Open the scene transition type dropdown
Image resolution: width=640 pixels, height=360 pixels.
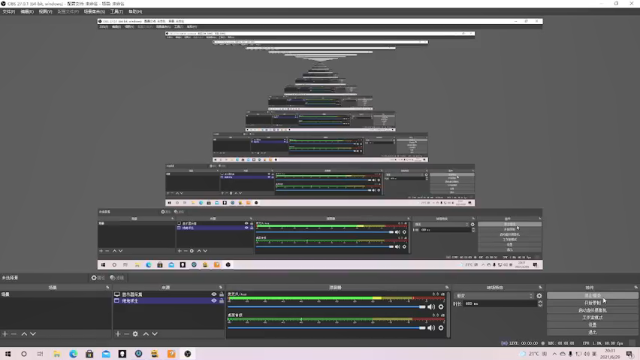pyautogui.click(x=494, y=296)
